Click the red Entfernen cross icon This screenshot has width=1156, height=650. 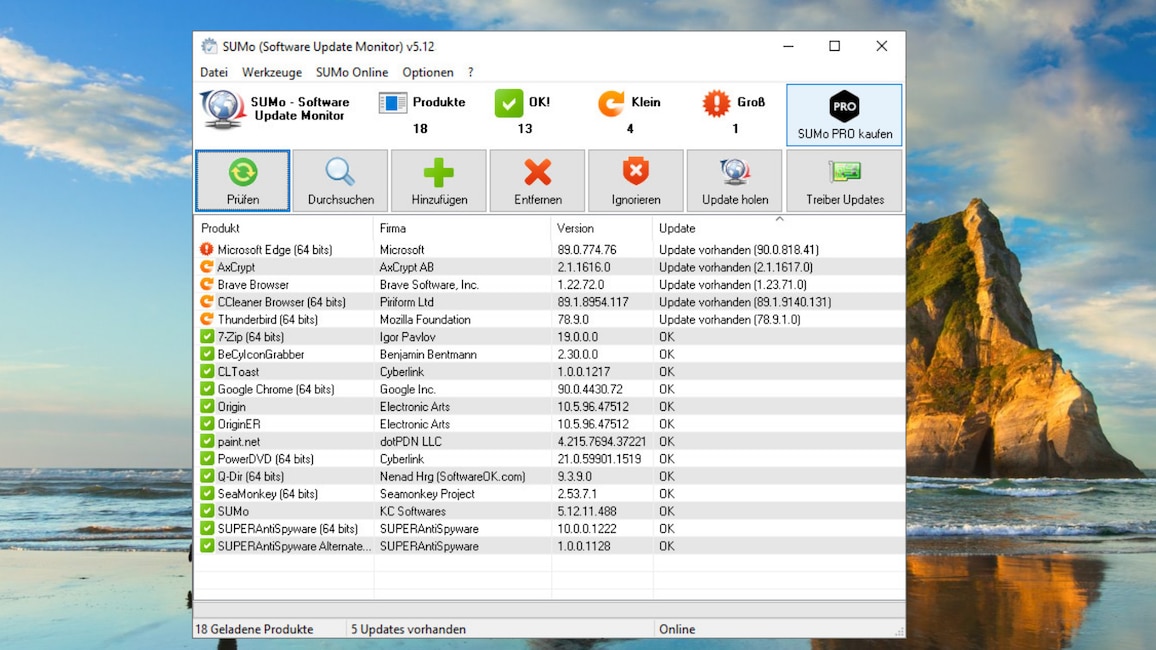tap(537, 172)
